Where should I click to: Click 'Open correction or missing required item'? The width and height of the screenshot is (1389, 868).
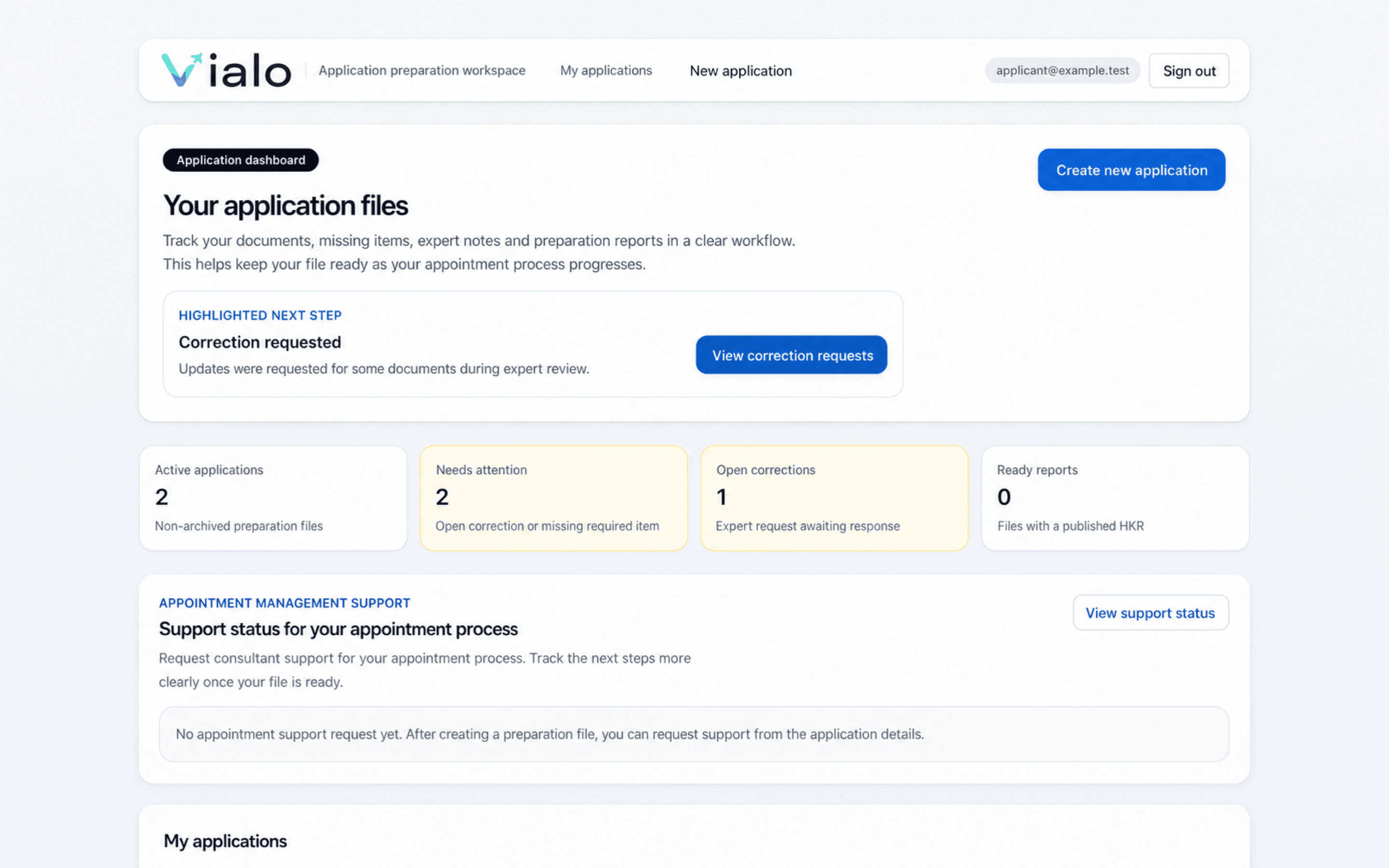(547, 526)
